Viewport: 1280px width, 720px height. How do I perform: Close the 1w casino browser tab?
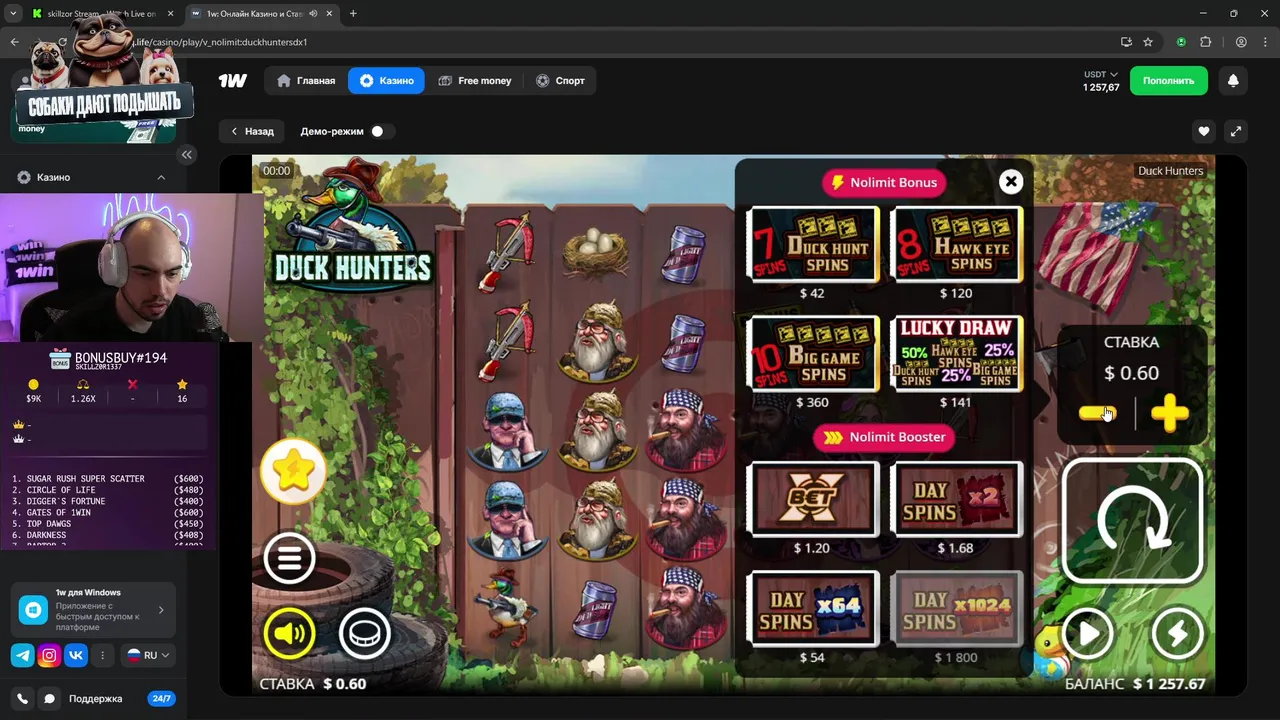[x=329, y=14]
